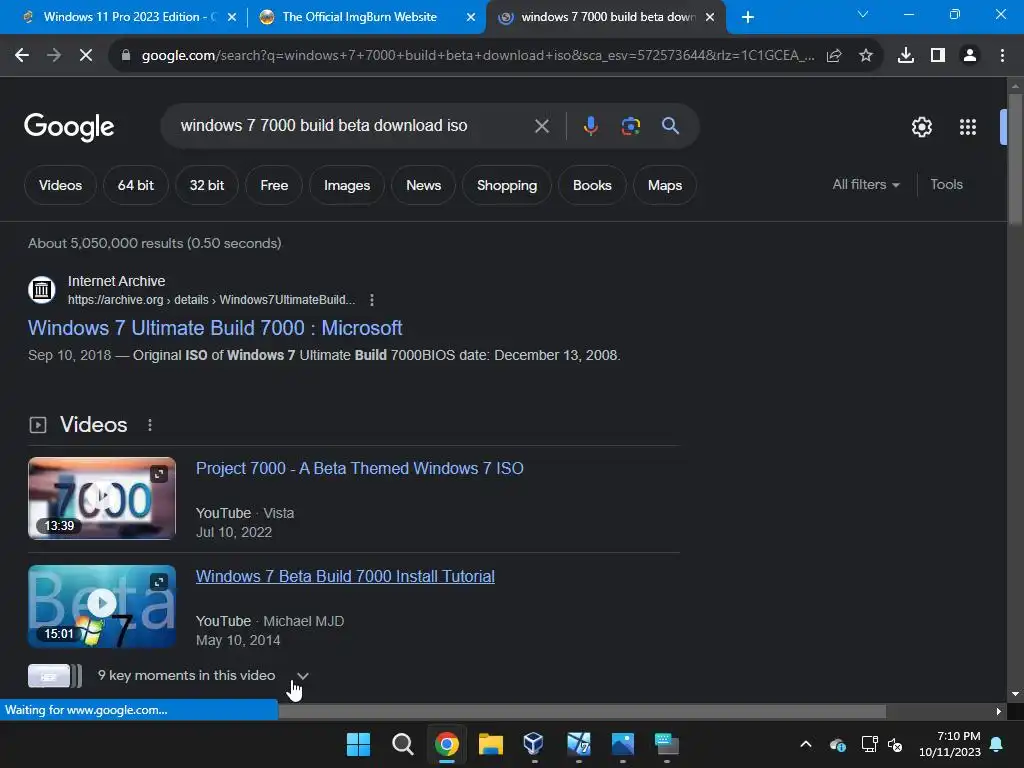Click the Internet Archive site favicon
1024x768 pixels.
(x=42, y=289)
